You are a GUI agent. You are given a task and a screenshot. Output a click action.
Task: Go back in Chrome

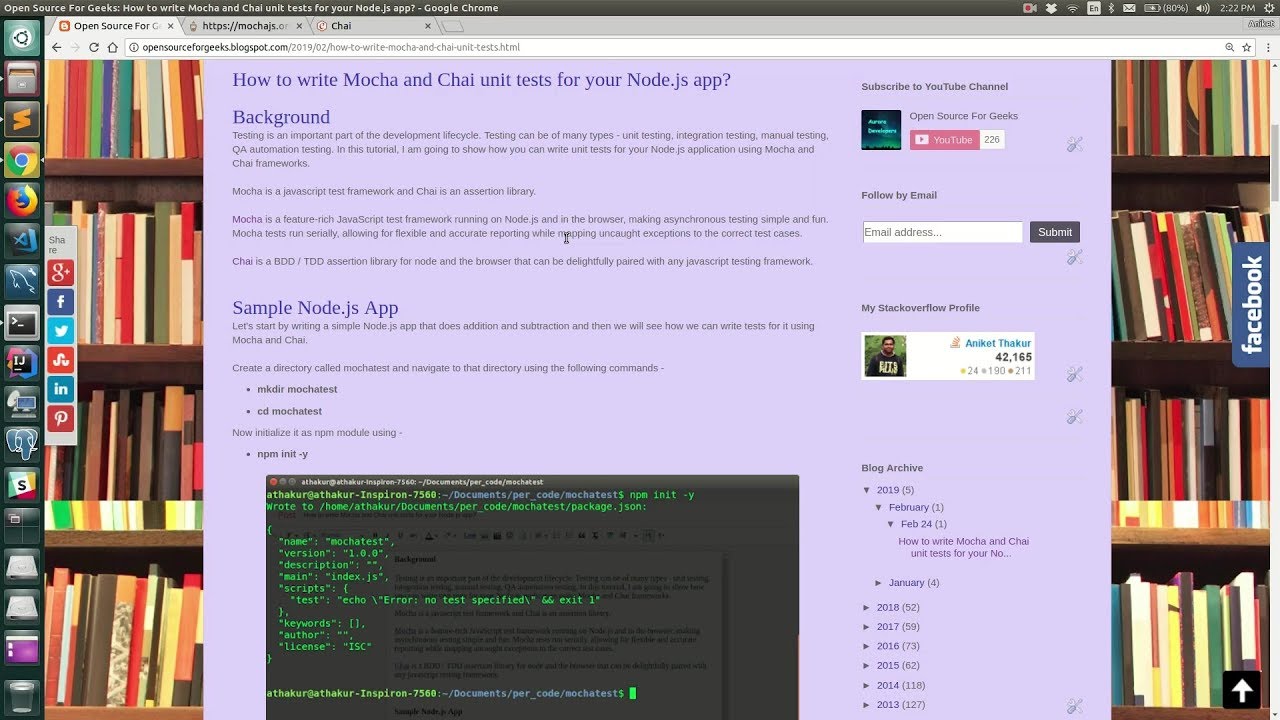(x=57, y=47)
